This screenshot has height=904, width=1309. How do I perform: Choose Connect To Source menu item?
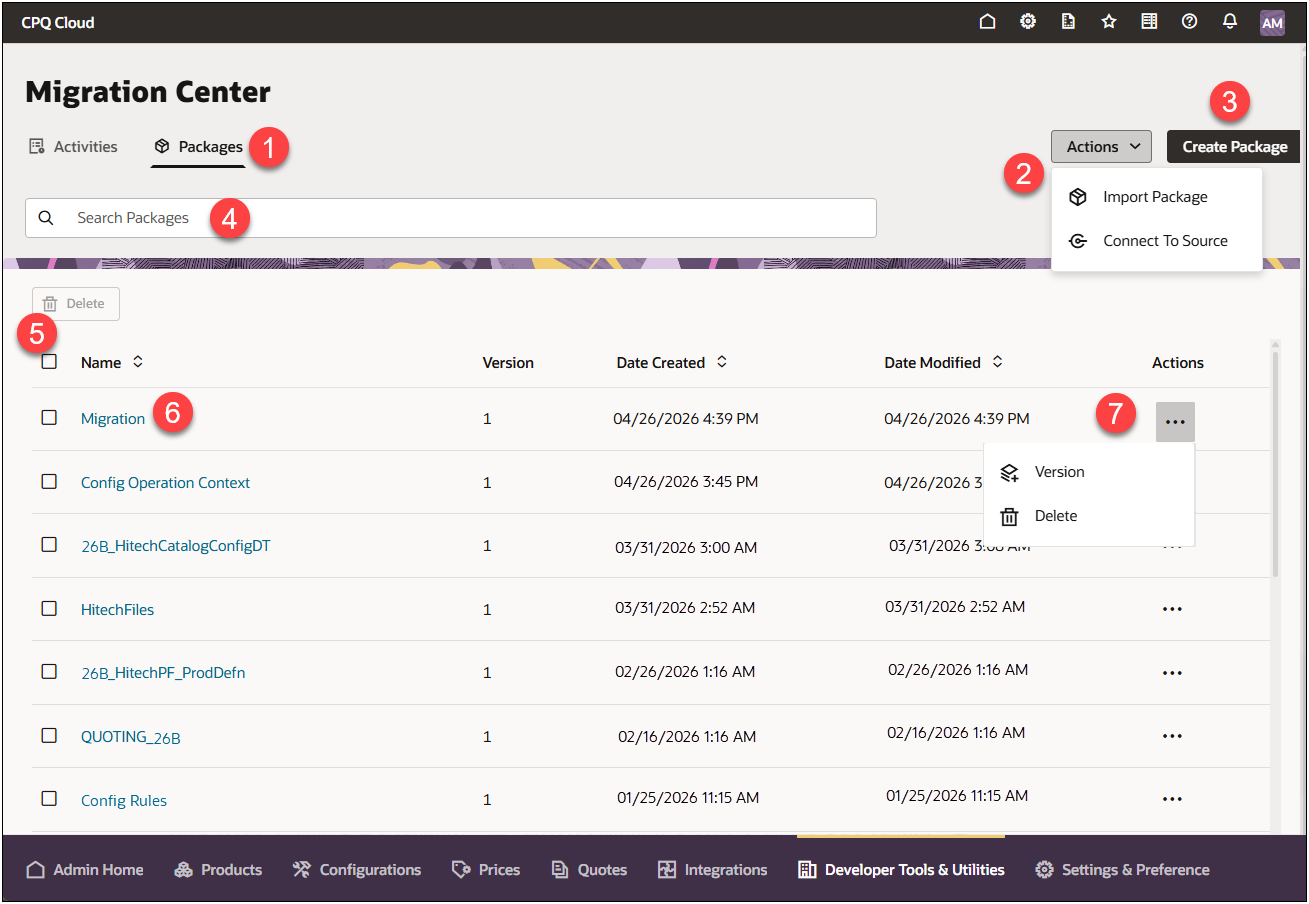click(1155, 241)
